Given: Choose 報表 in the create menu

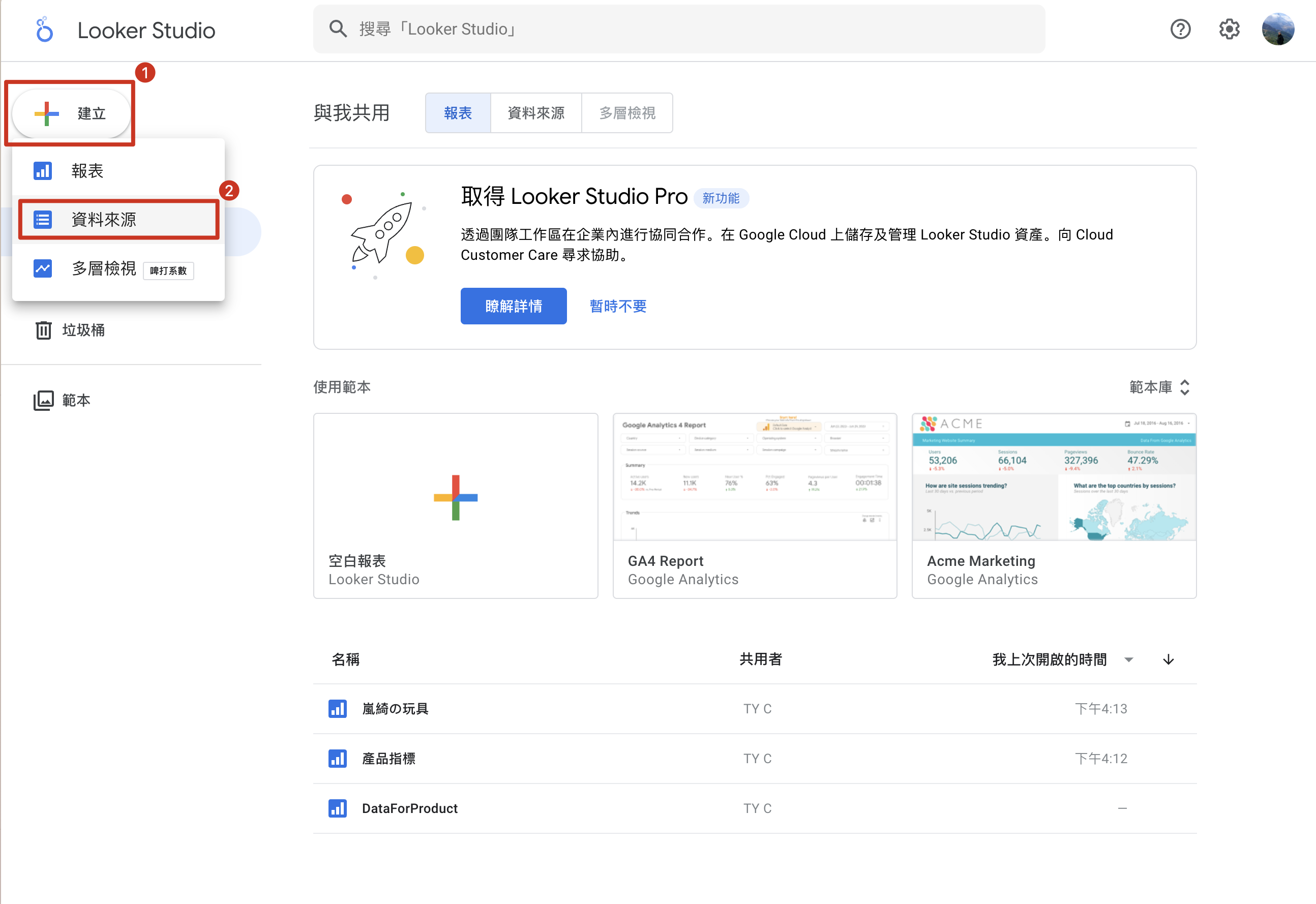Looking at the screenshot, I should click(x=118, y=170).
